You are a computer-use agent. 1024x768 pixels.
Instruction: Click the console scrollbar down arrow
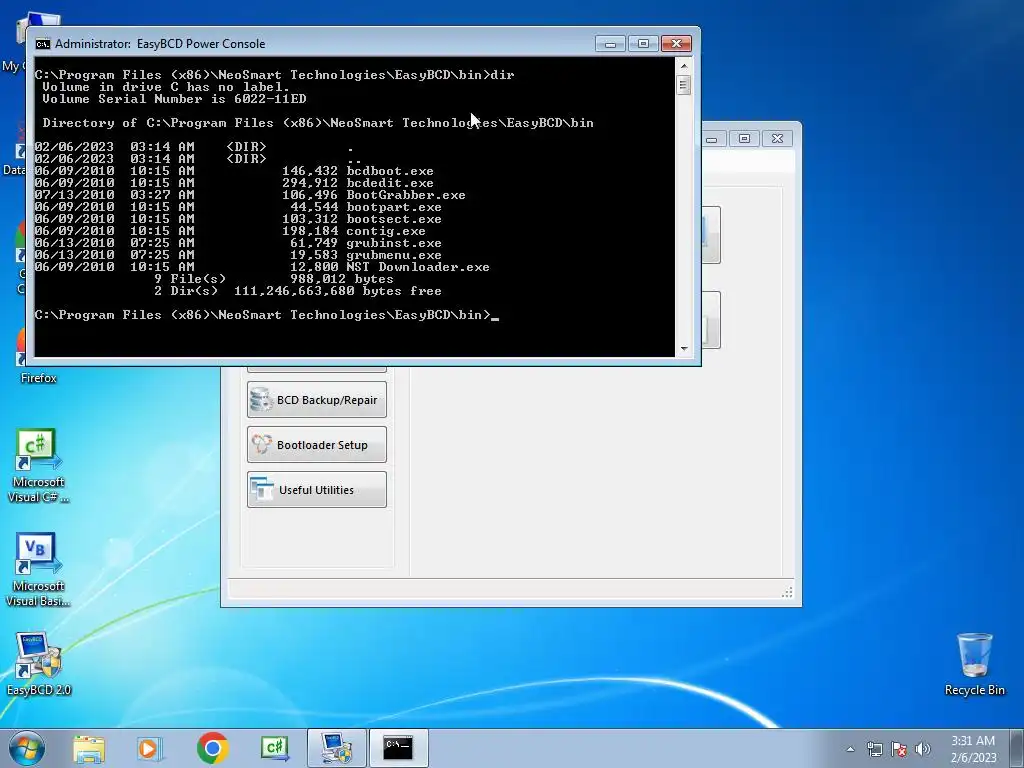click(684, 349)
